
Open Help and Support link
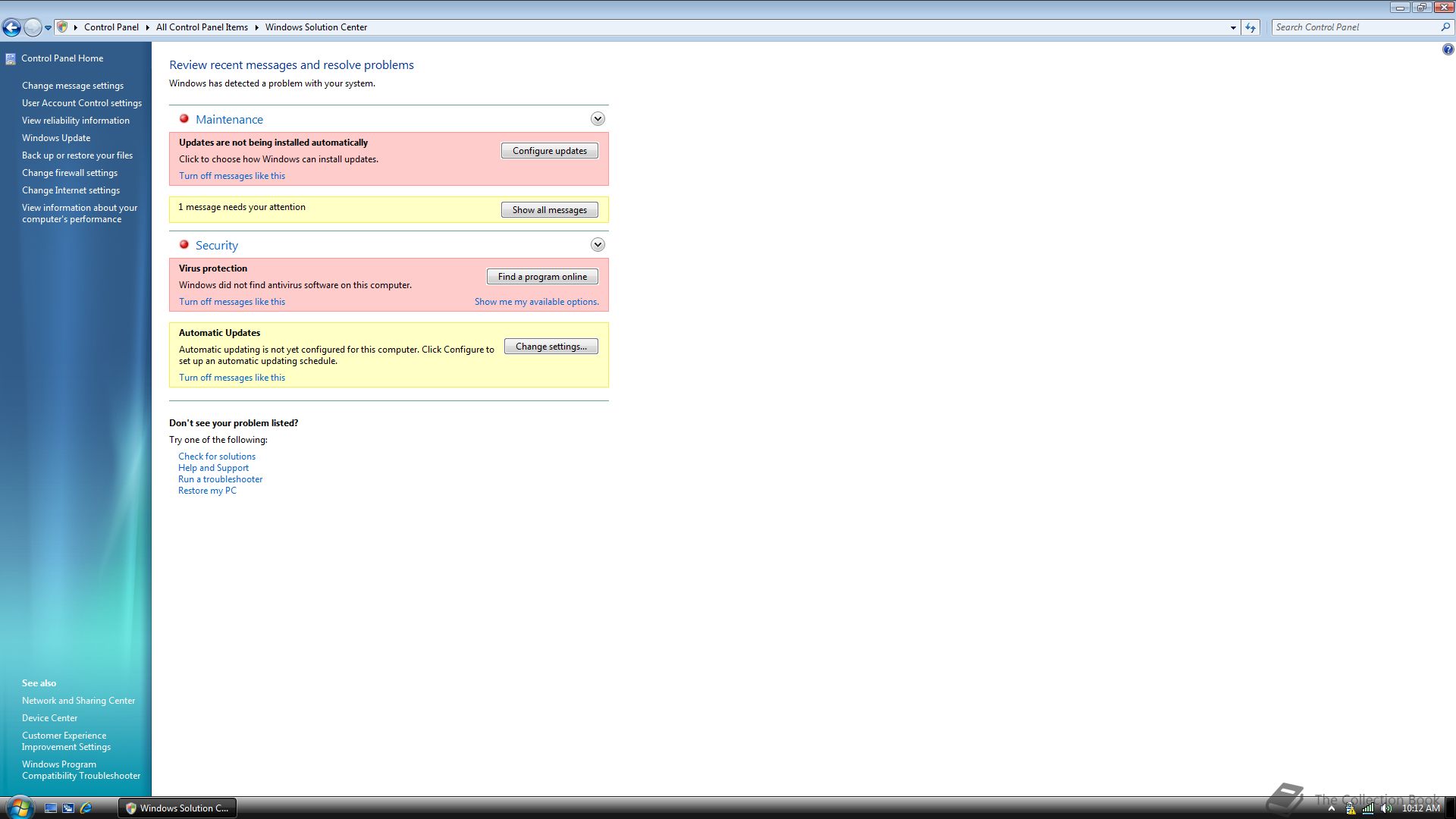[x=213, y=468]
